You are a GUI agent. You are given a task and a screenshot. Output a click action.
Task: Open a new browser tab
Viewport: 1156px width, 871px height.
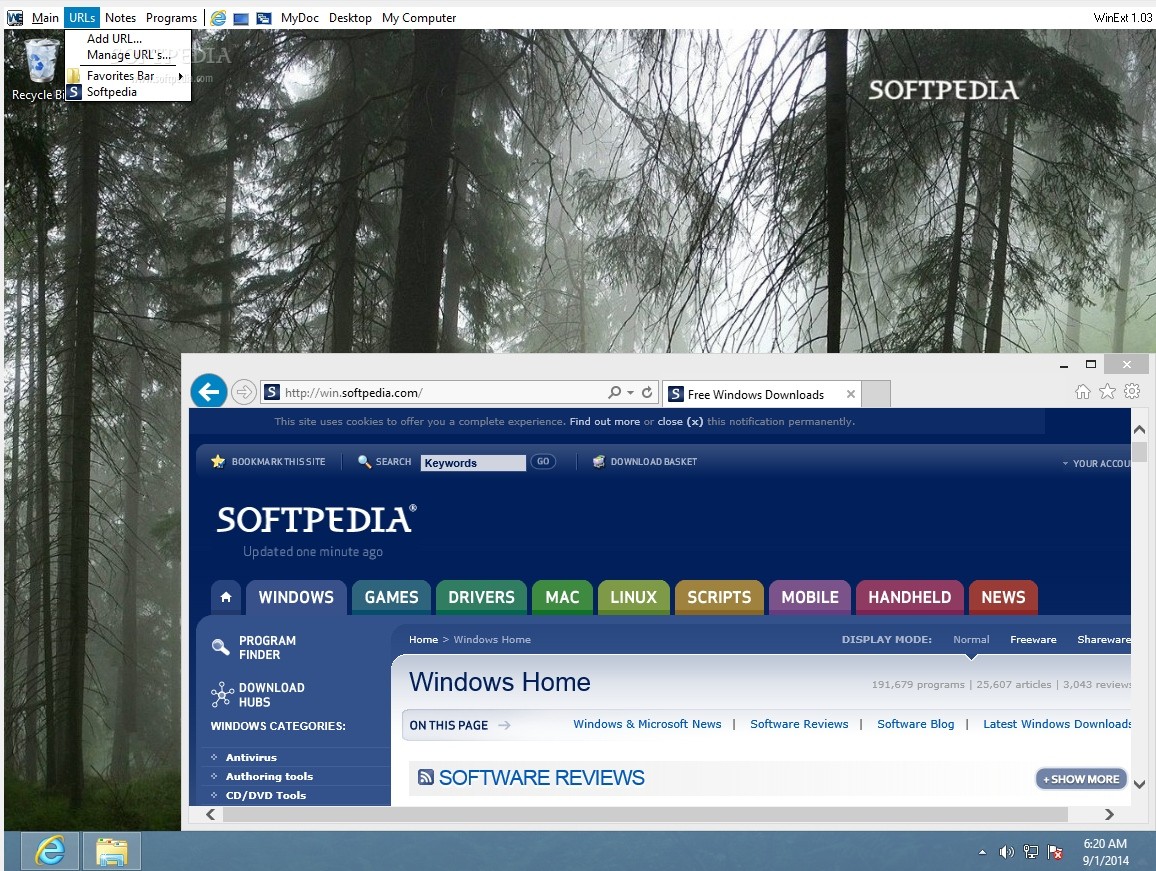(876, 394)
